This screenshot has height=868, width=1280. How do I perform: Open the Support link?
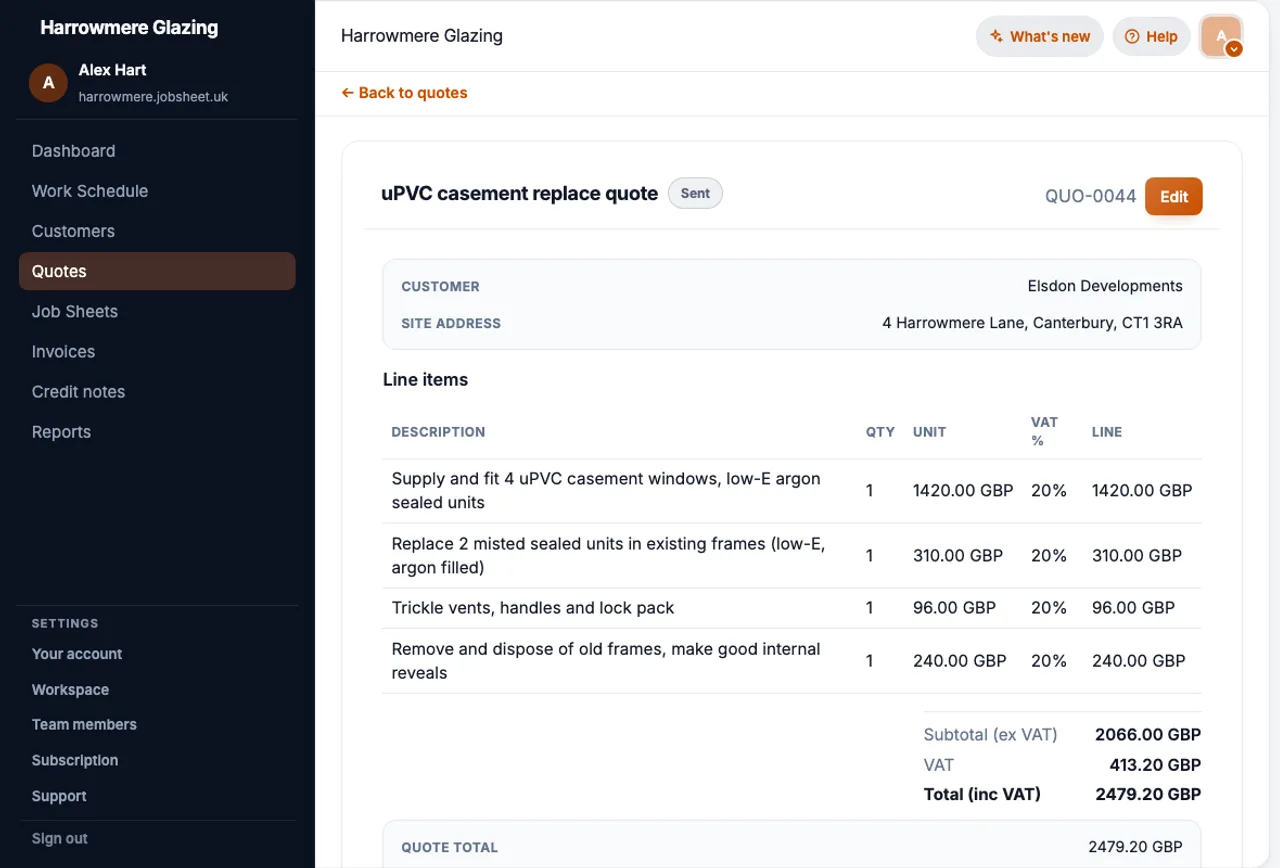[59, 796]
